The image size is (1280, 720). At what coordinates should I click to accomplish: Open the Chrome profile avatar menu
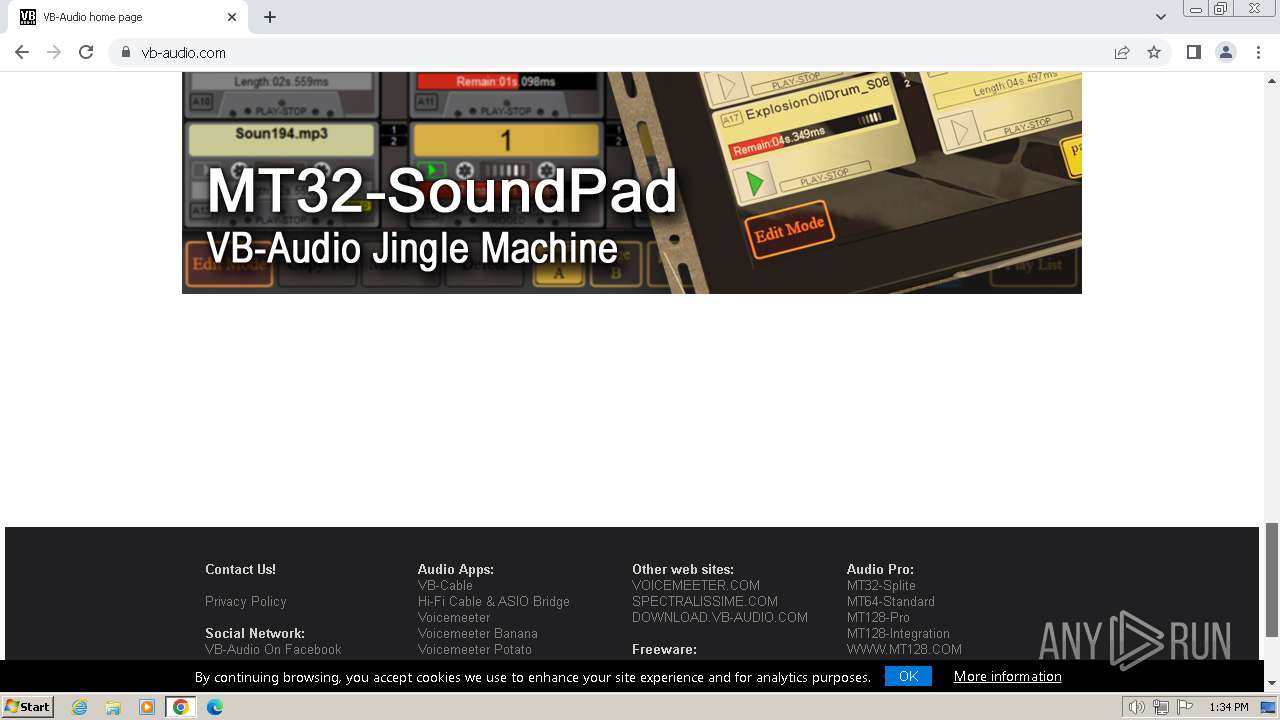[1226, 52]
